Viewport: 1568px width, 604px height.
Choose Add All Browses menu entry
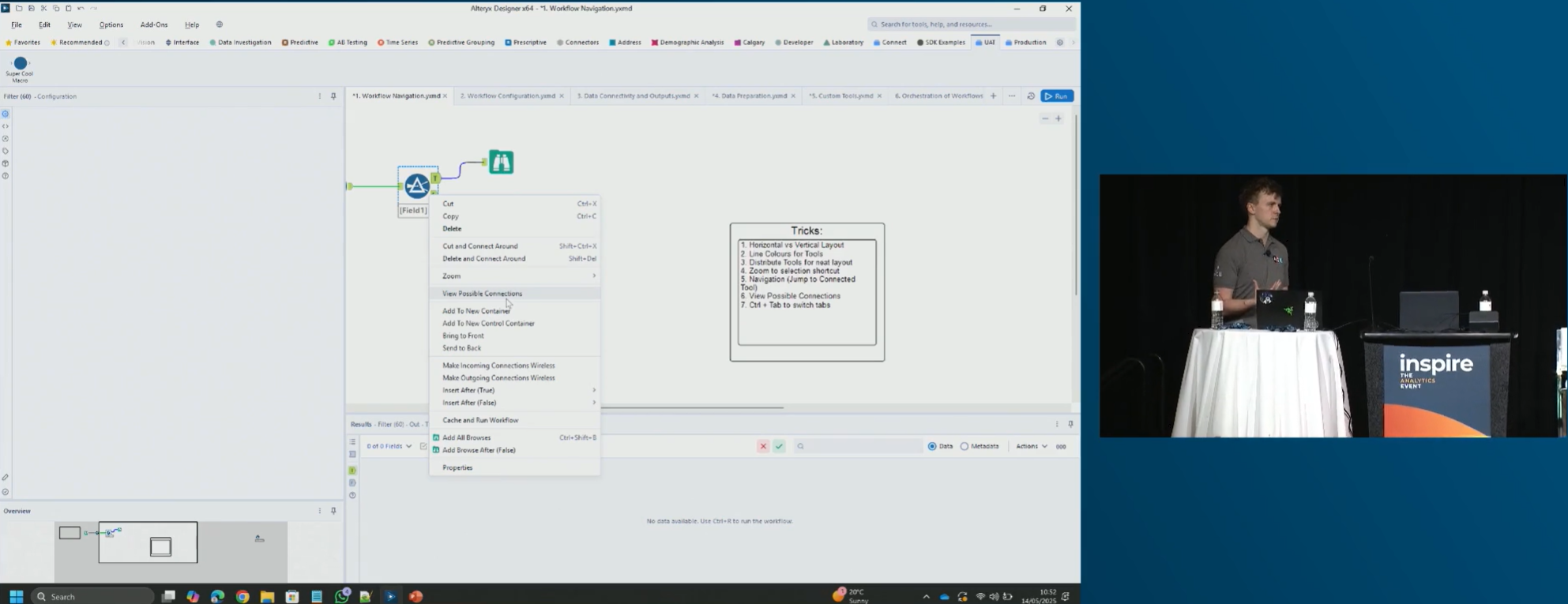[x=515, y=437]
